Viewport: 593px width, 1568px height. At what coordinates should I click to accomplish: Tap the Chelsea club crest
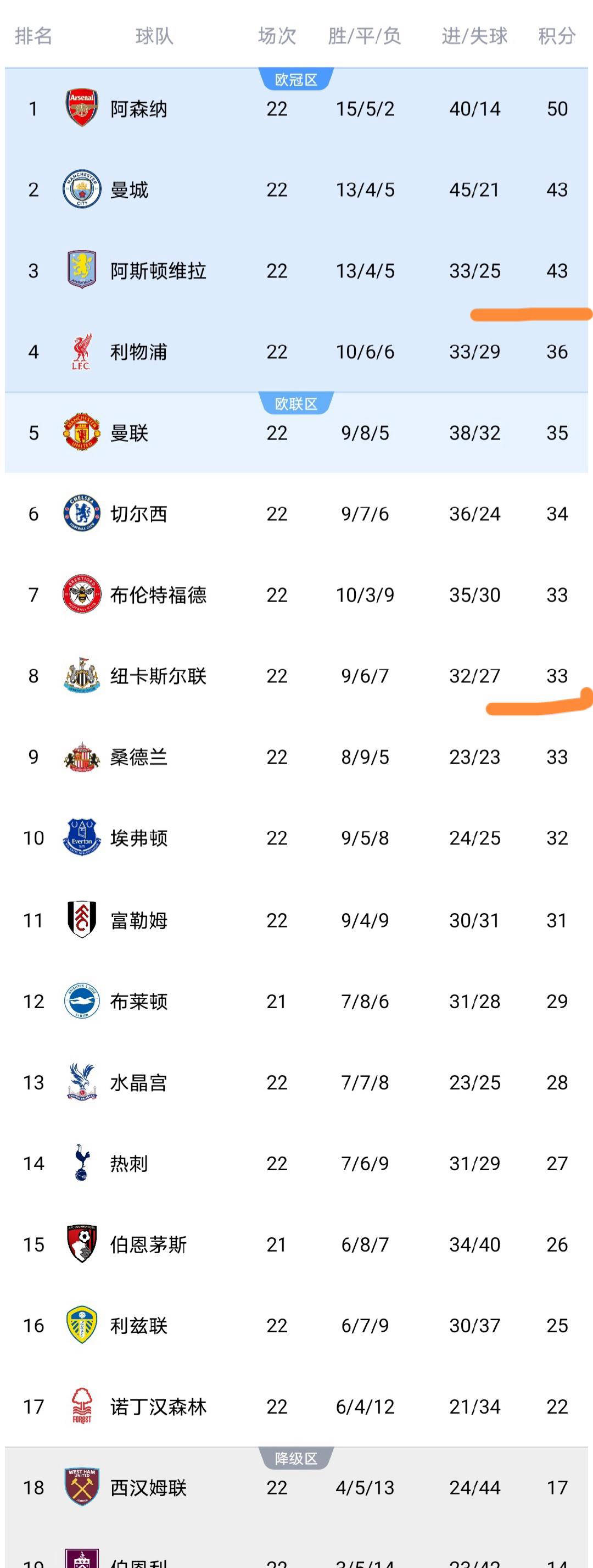[x=81, y=513]
